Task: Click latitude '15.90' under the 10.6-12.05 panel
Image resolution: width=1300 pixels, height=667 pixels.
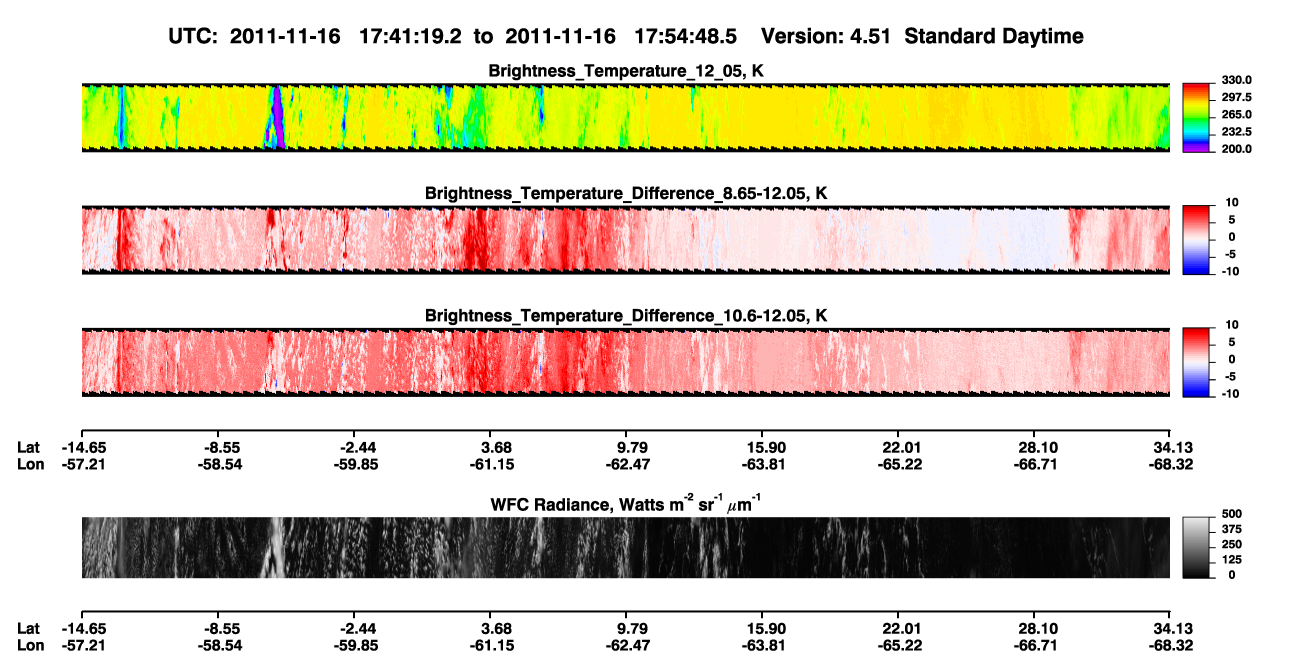Action: click(x=765, y=447)
